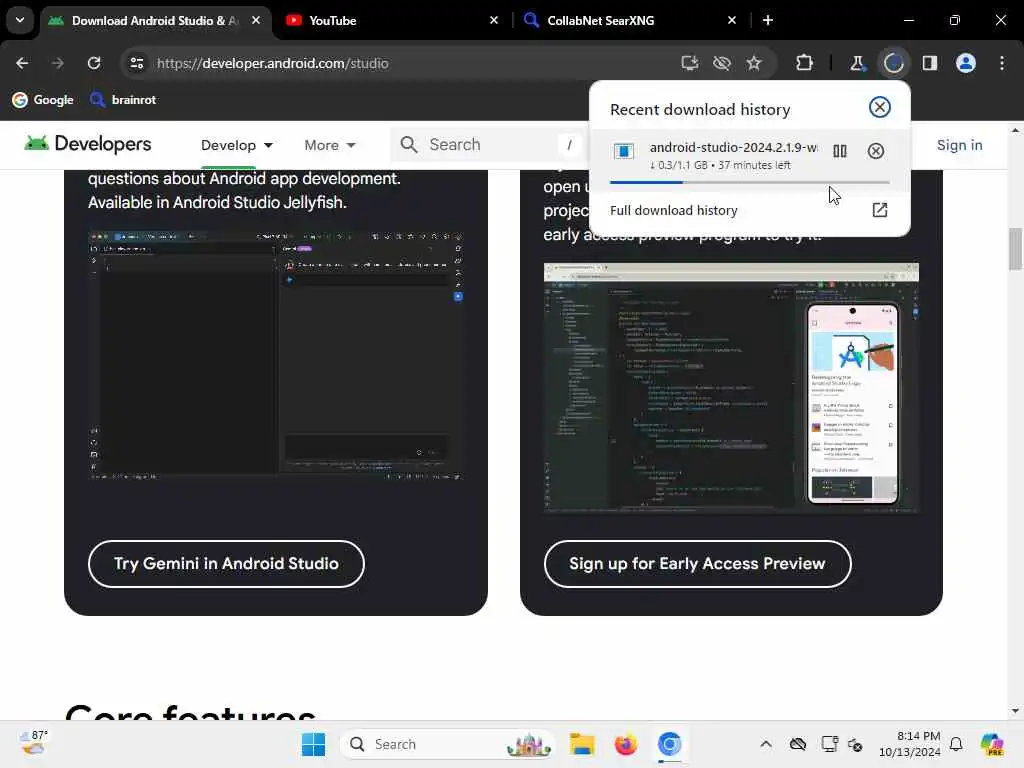The height and width of the screenshot is (768, 1024).
Task: Click the browser back arrow
Action: 22,63
